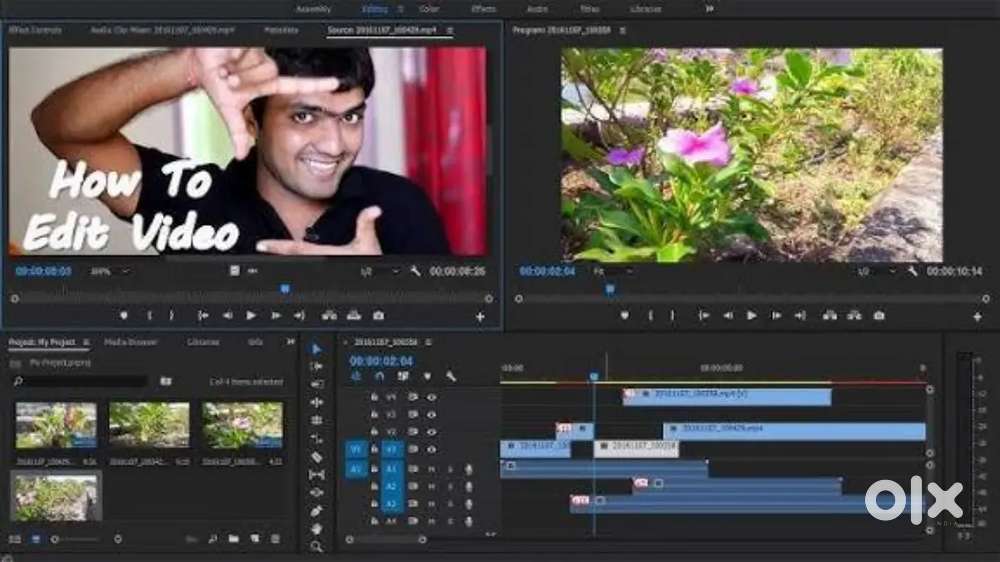
Task: Mute the A1 audio track
Action: 432,468
